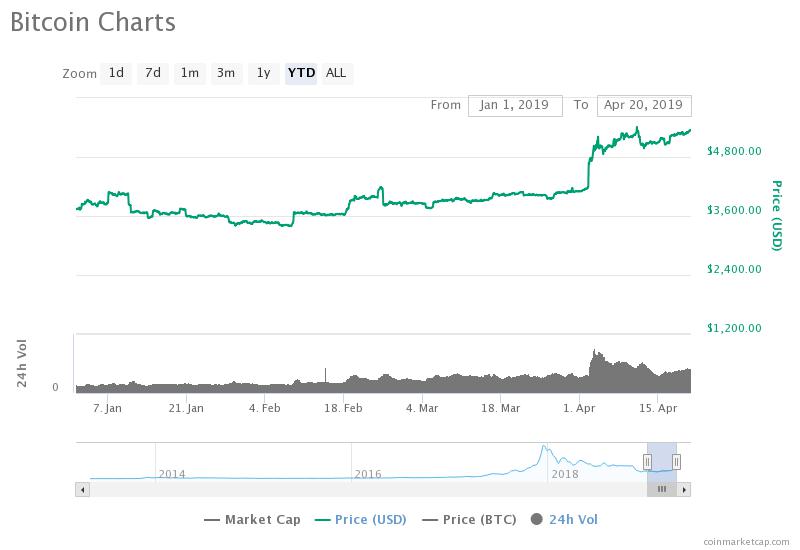800x550 pixels.
Task: Click the right range handle in the navigator
Action: pos(677,461)
